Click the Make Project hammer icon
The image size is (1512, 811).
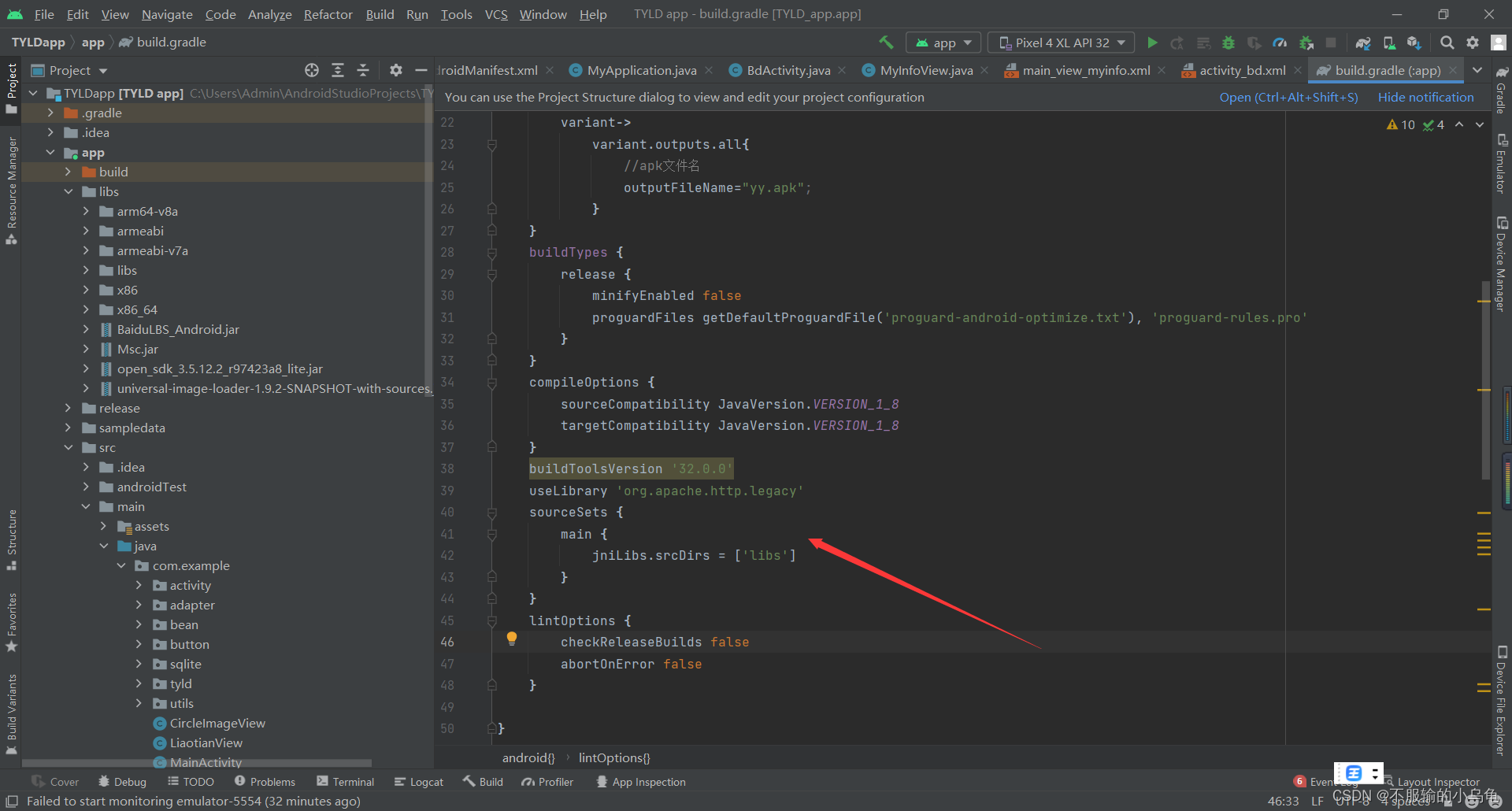coord(886,43)
